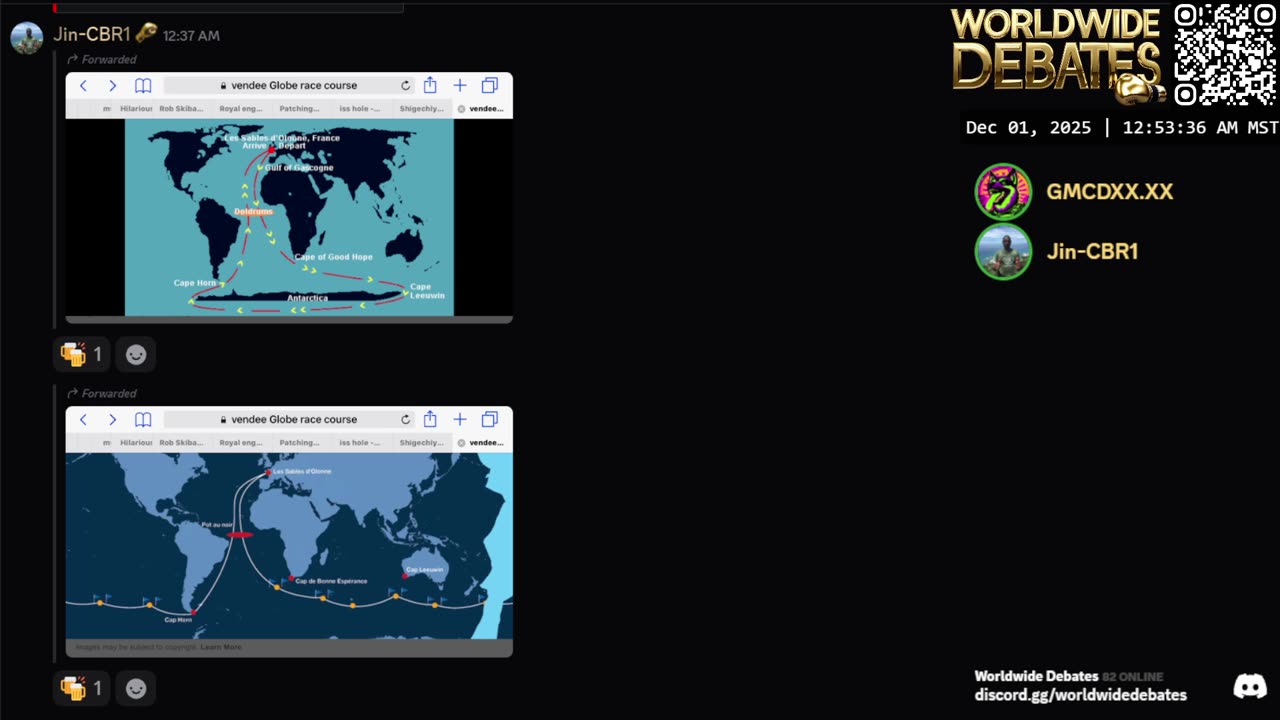Click the new tab plus in the Antarctica map screenshot
The height and width of the screenshot is (720, 1280).
click(x=459, y=86)
